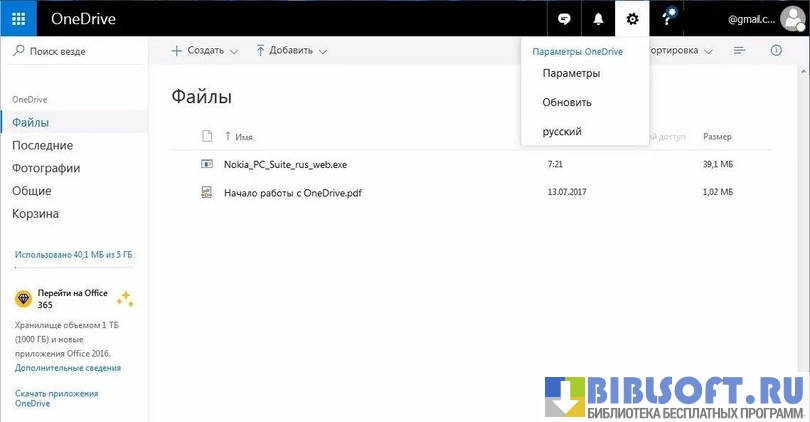Click the Дополнительные сведения link
Screen dimensions: 810x422
[68, 367]
